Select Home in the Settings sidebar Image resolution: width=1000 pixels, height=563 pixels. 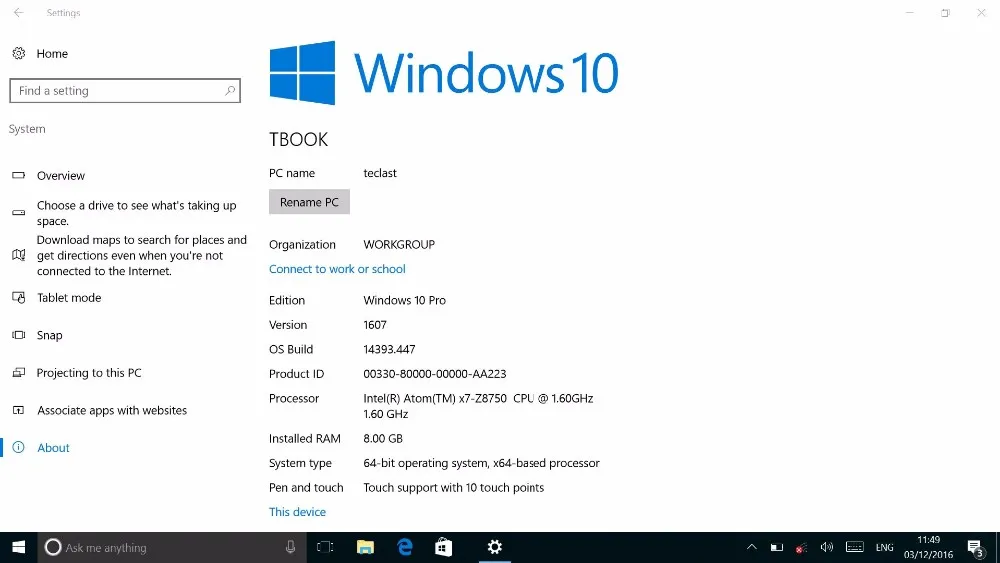[x=52, y=54]
